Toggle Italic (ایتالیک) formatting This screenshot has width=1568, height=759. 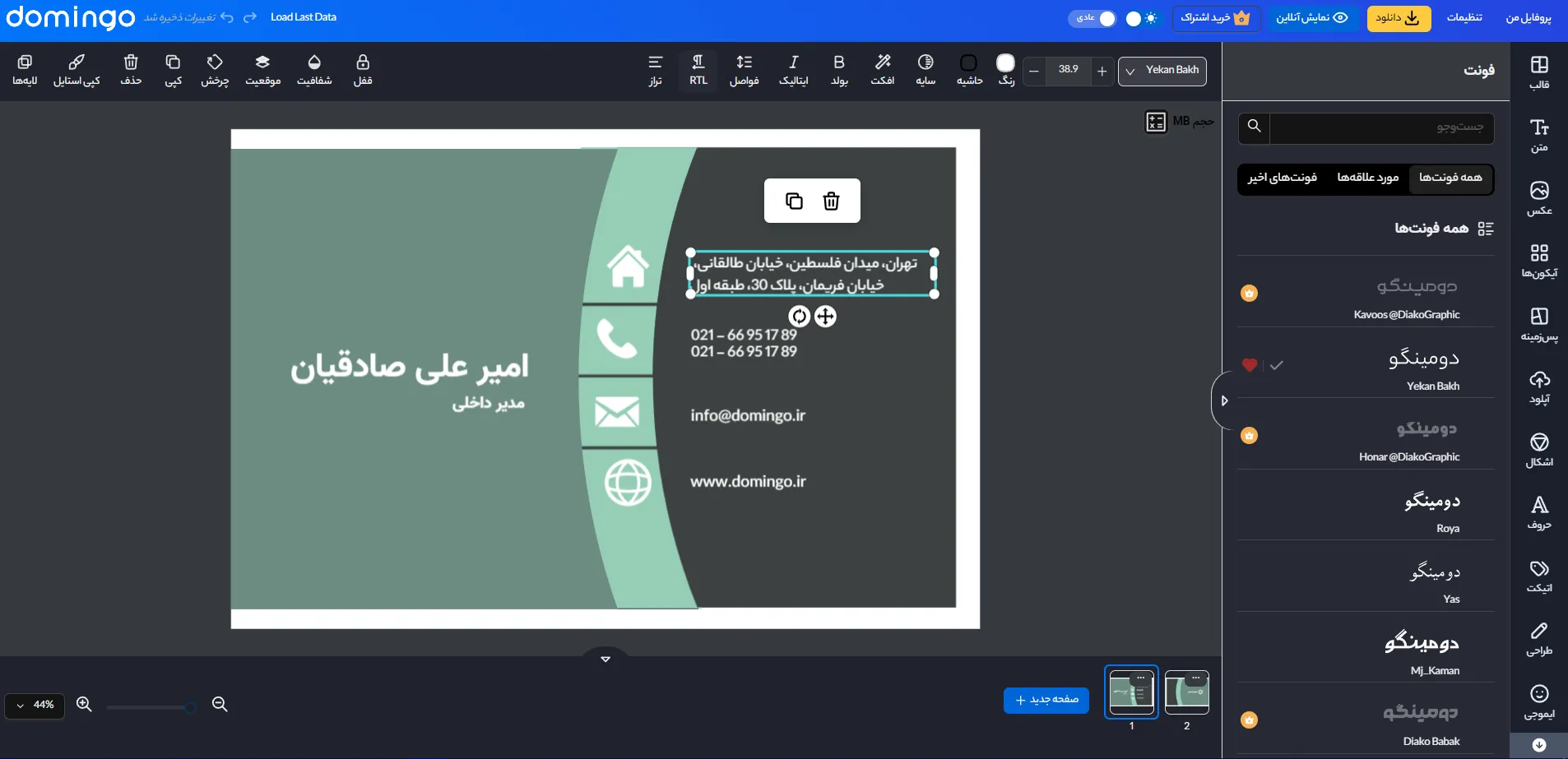coord(794,70)
